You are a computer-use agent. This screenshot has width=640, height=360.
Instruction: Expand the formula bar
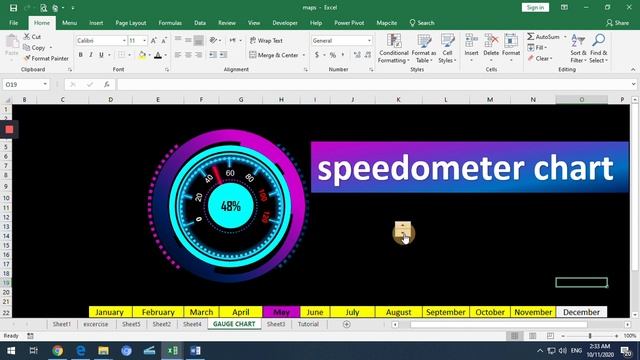pos(633,84)
